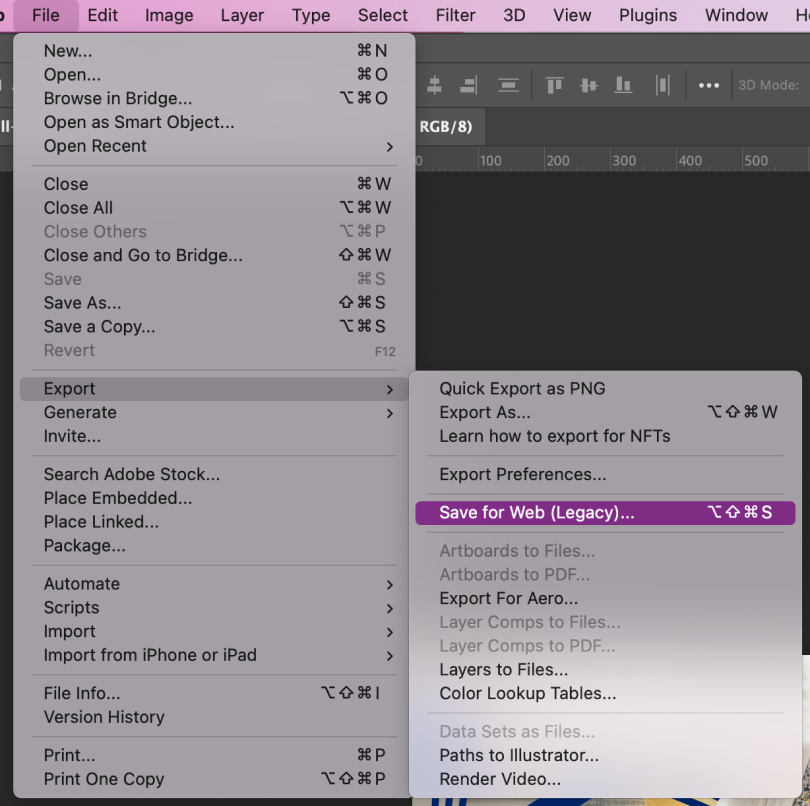The width and height of the screenshot is (810, 806).
Task: Choose Open... from the File menu
Action: coord(214,74)
